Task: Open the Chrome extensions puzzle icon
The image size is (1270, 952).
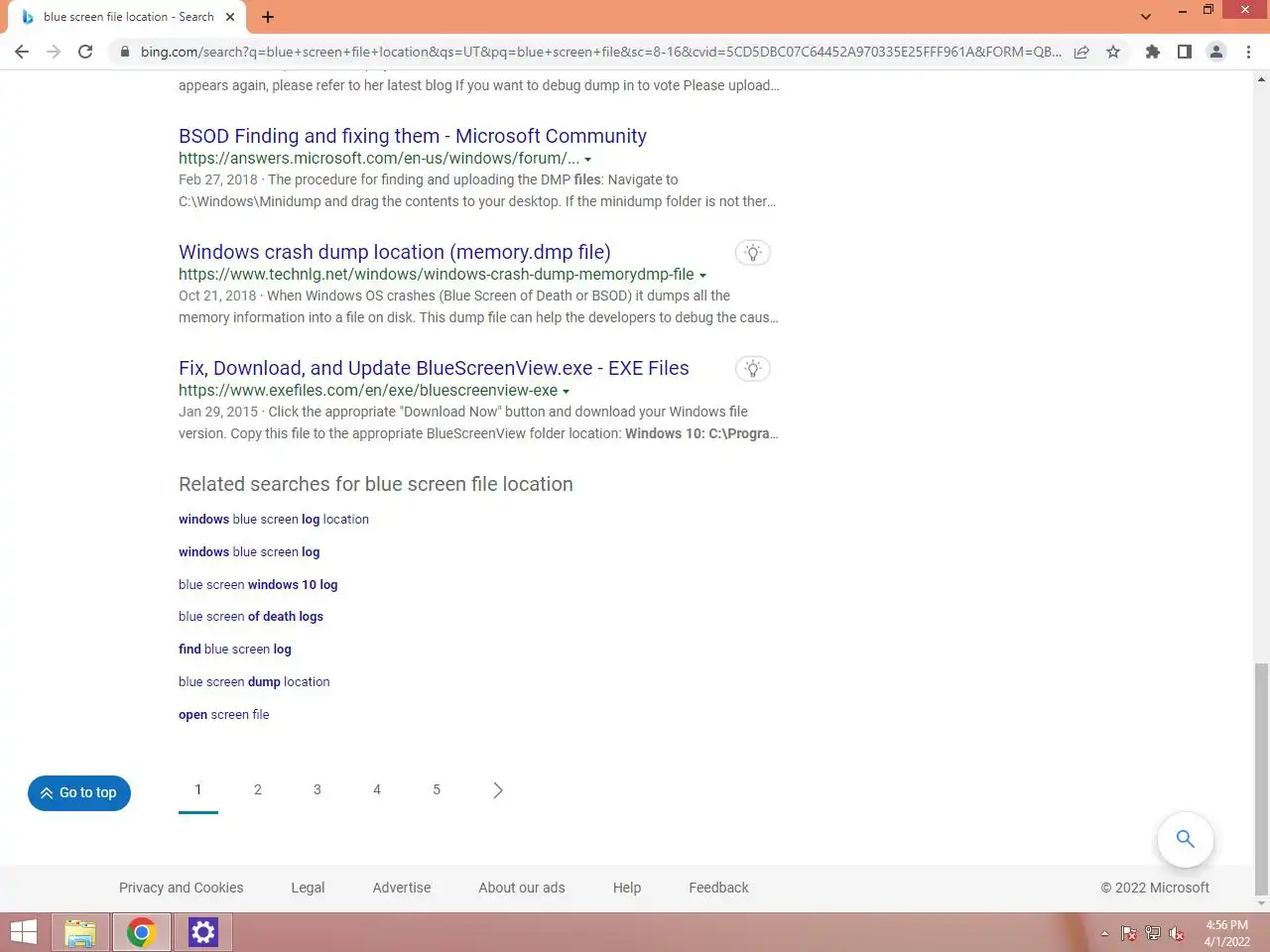Action: [1152, 52]
